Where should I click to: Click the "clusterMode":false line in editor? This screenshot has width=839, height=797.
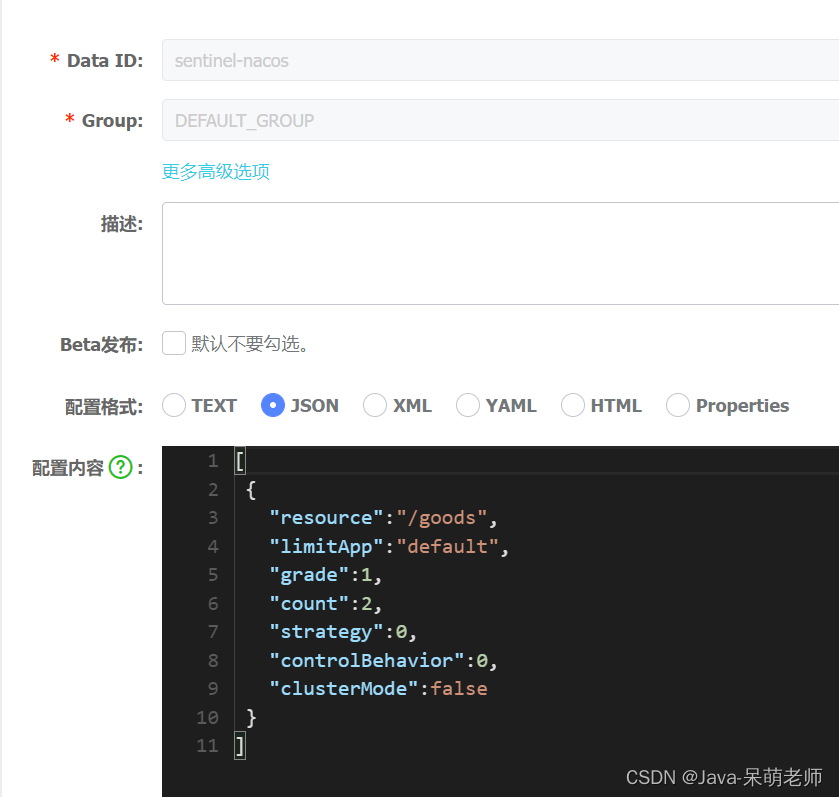[378, 688]
